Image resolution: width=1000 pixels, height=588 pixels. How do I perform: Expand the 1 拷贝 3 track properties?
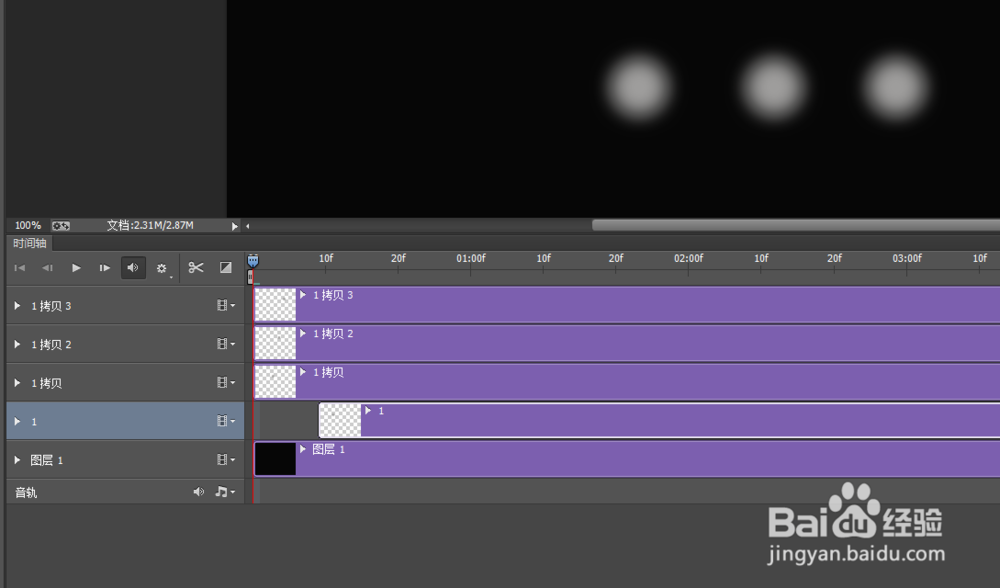(x=17, y=306)
